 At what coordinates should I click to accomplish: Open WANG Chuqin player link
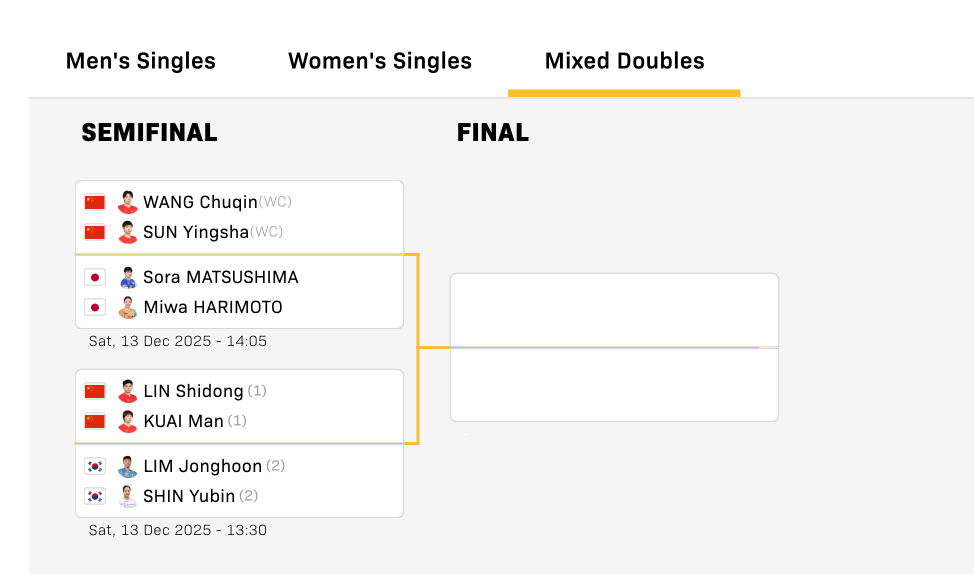[200, 202]
